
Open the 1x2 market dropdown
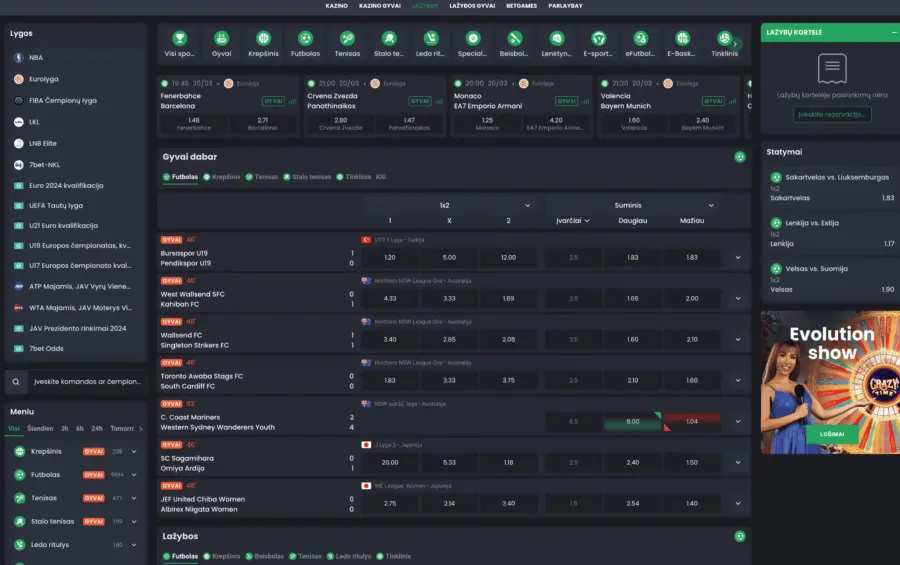[x=444, y=205]
